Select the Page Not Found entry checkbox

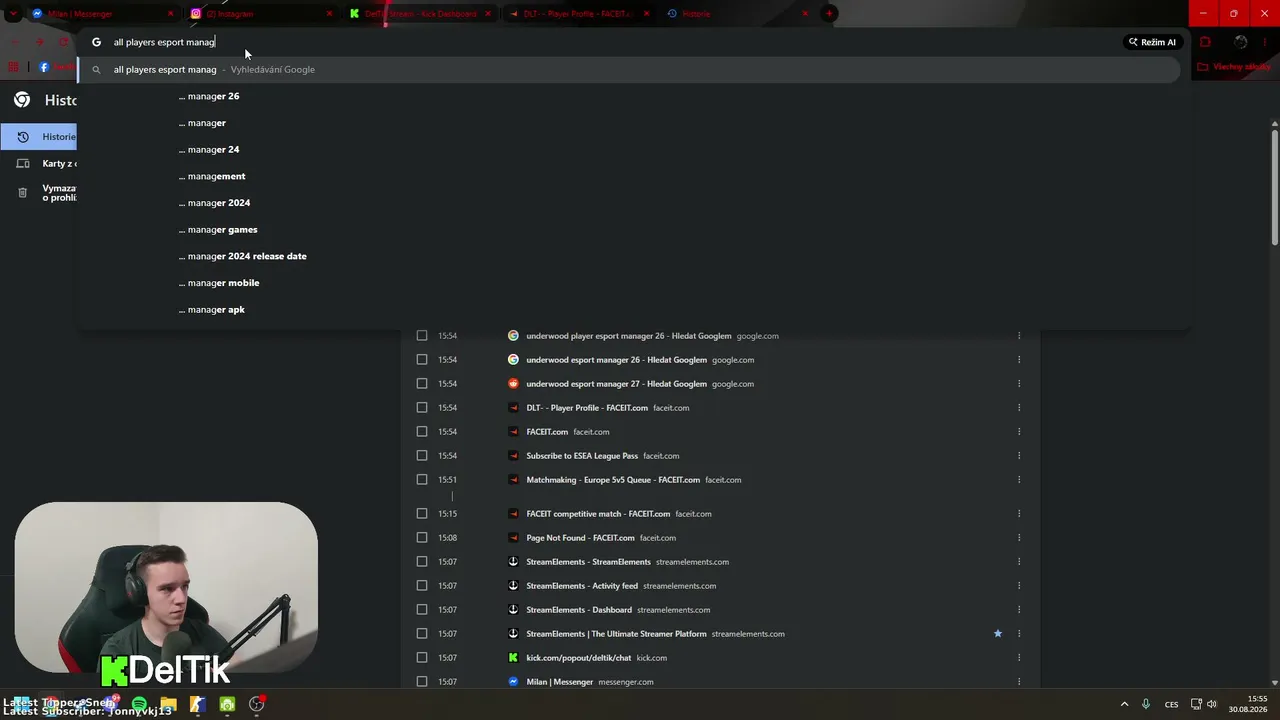(x=422, y=538)
